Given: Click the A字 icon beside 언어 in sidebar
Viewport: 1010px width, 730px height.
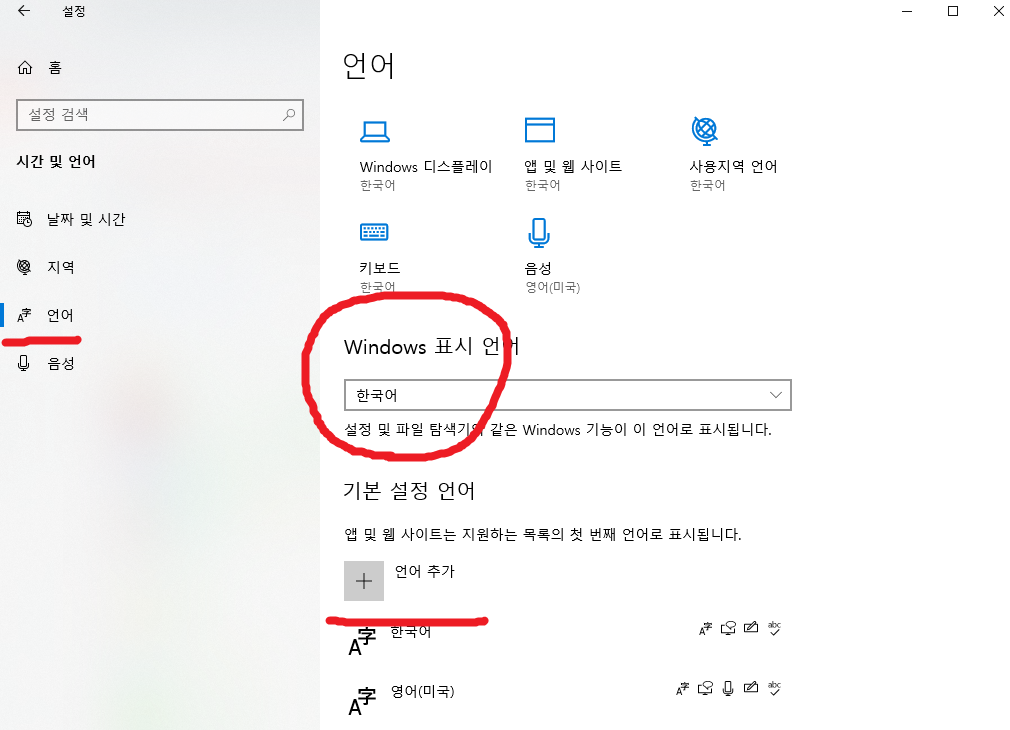Looking at the screenshot, I should pyautogui.click(x=24, y=315).
